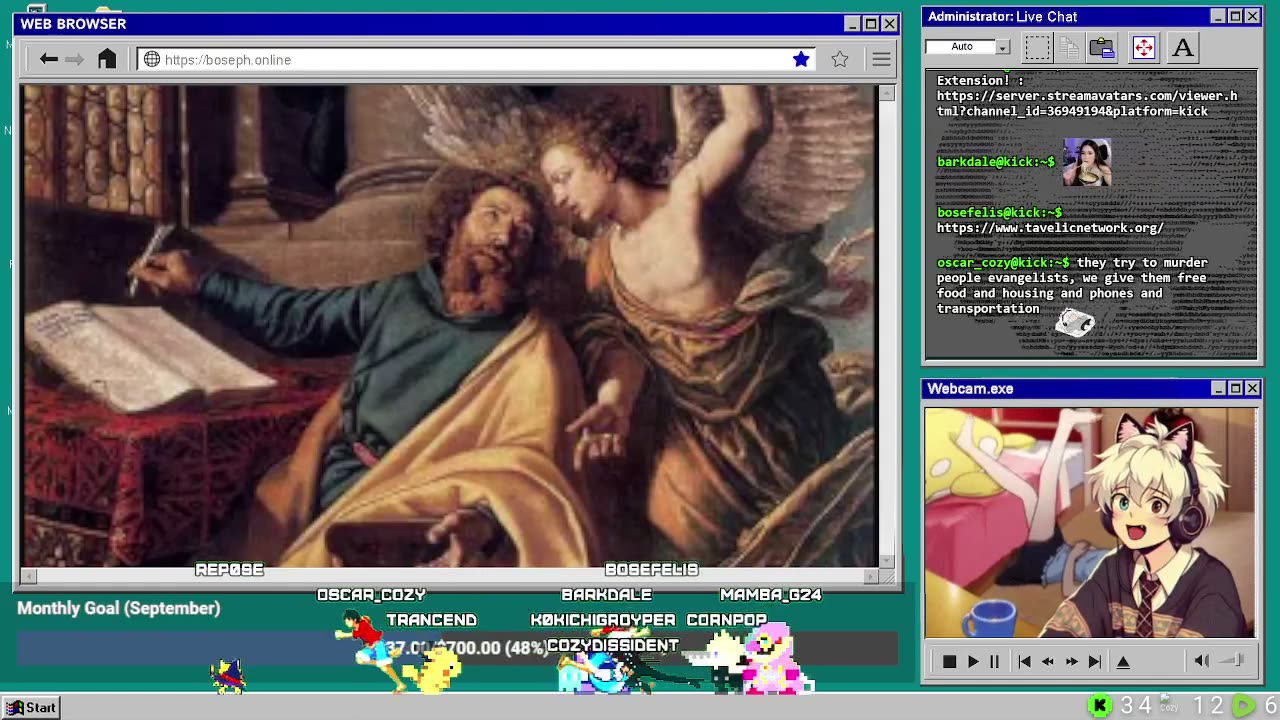Click the browser horizontal scrollbar right arrow
Image resolution: width=1280 pixels, height=720 pixels.
click(872, 576)
